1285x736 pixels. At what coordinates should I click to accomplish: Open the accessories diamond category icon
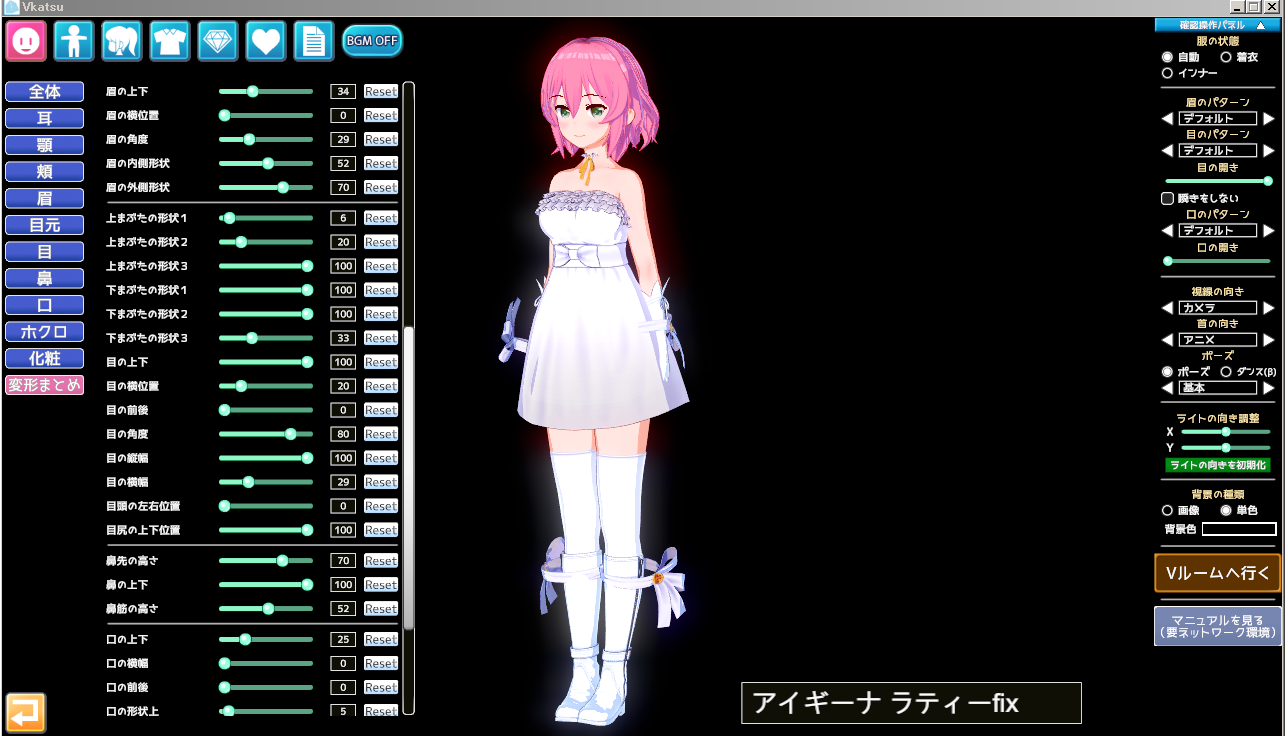[x=217, y=41]
